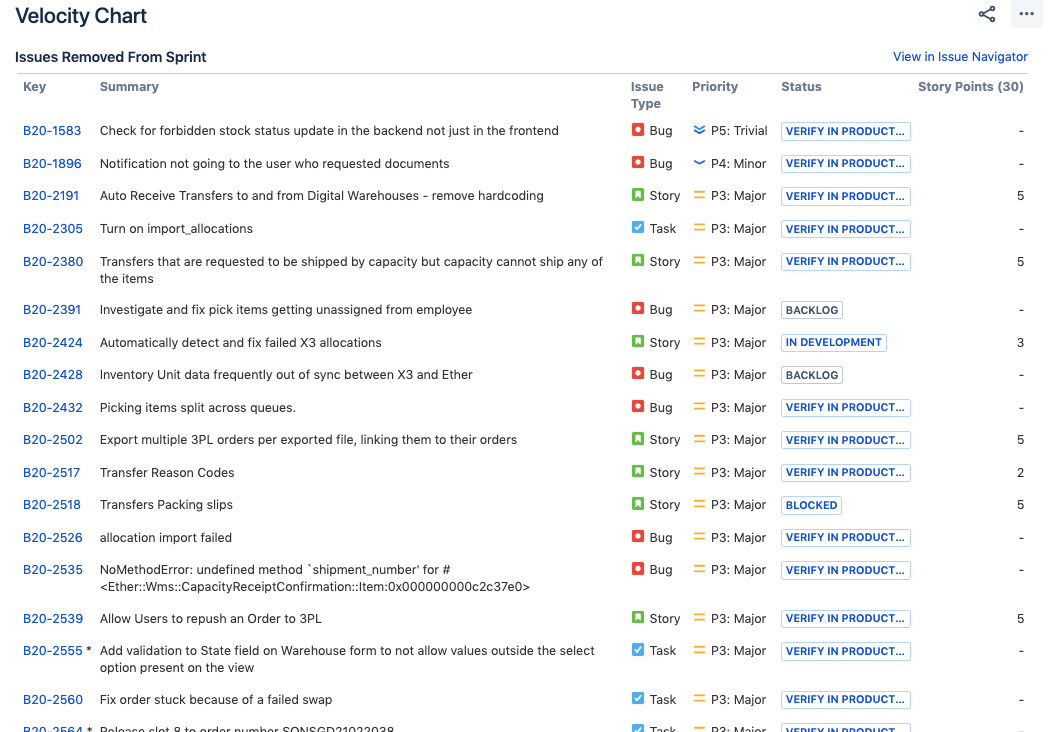Image resolution: width=1048 pixels, height=732 pixels.
Task: Click the P4 Minor priority icon
Action: (x=699, y=162)
